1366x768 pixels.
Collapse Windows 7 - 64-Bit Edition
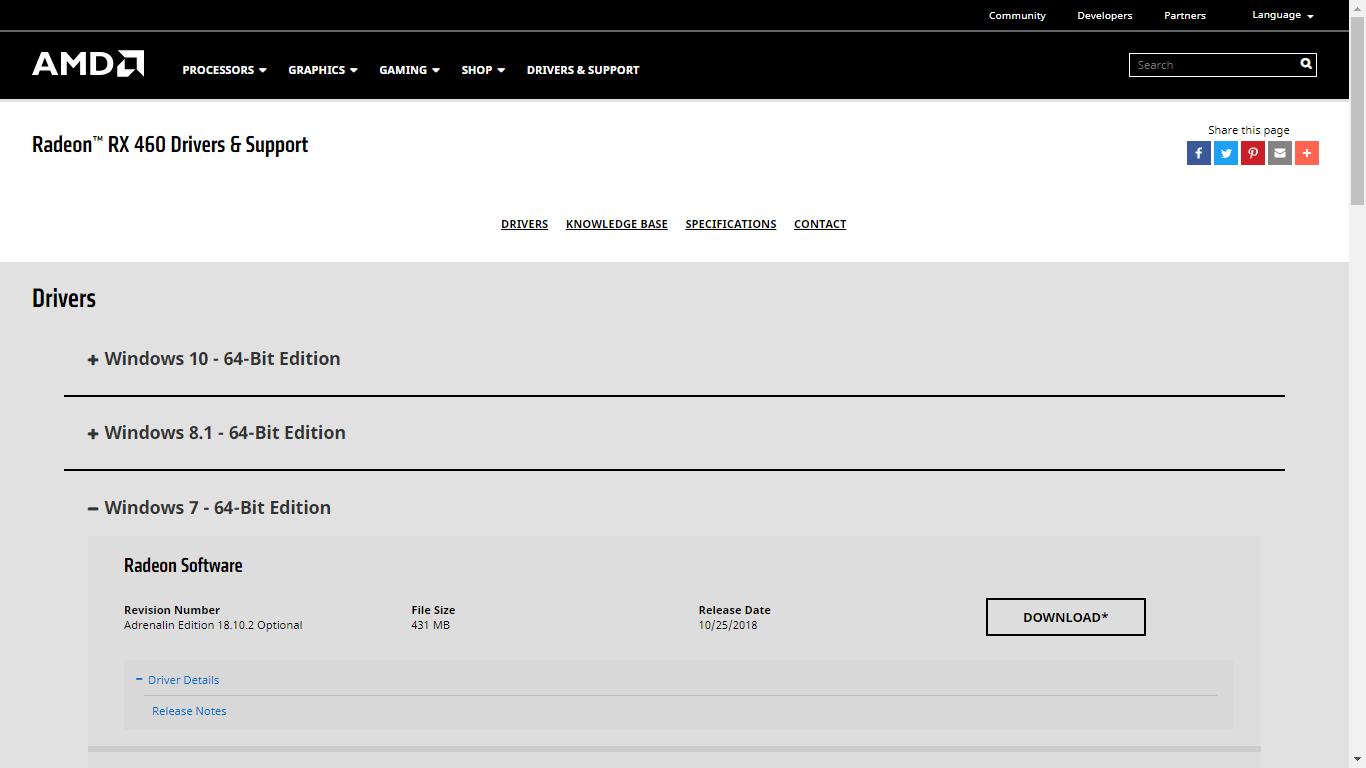[x=209, y=508]
